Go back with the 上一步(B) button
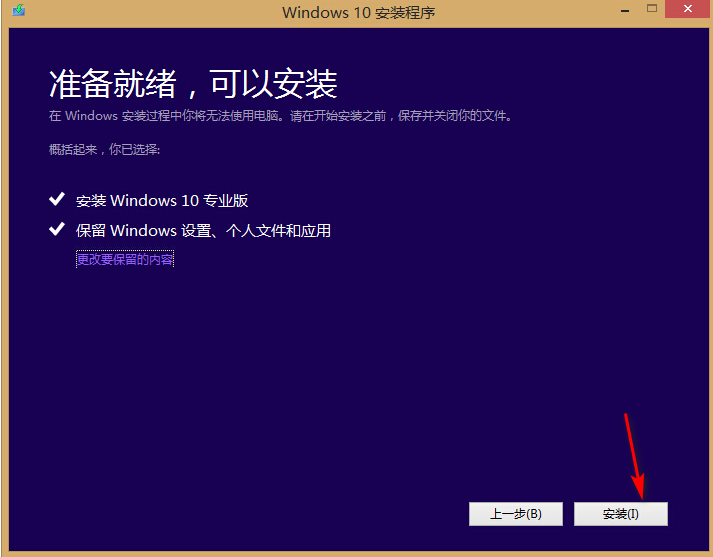 click(x=516, y=514)
